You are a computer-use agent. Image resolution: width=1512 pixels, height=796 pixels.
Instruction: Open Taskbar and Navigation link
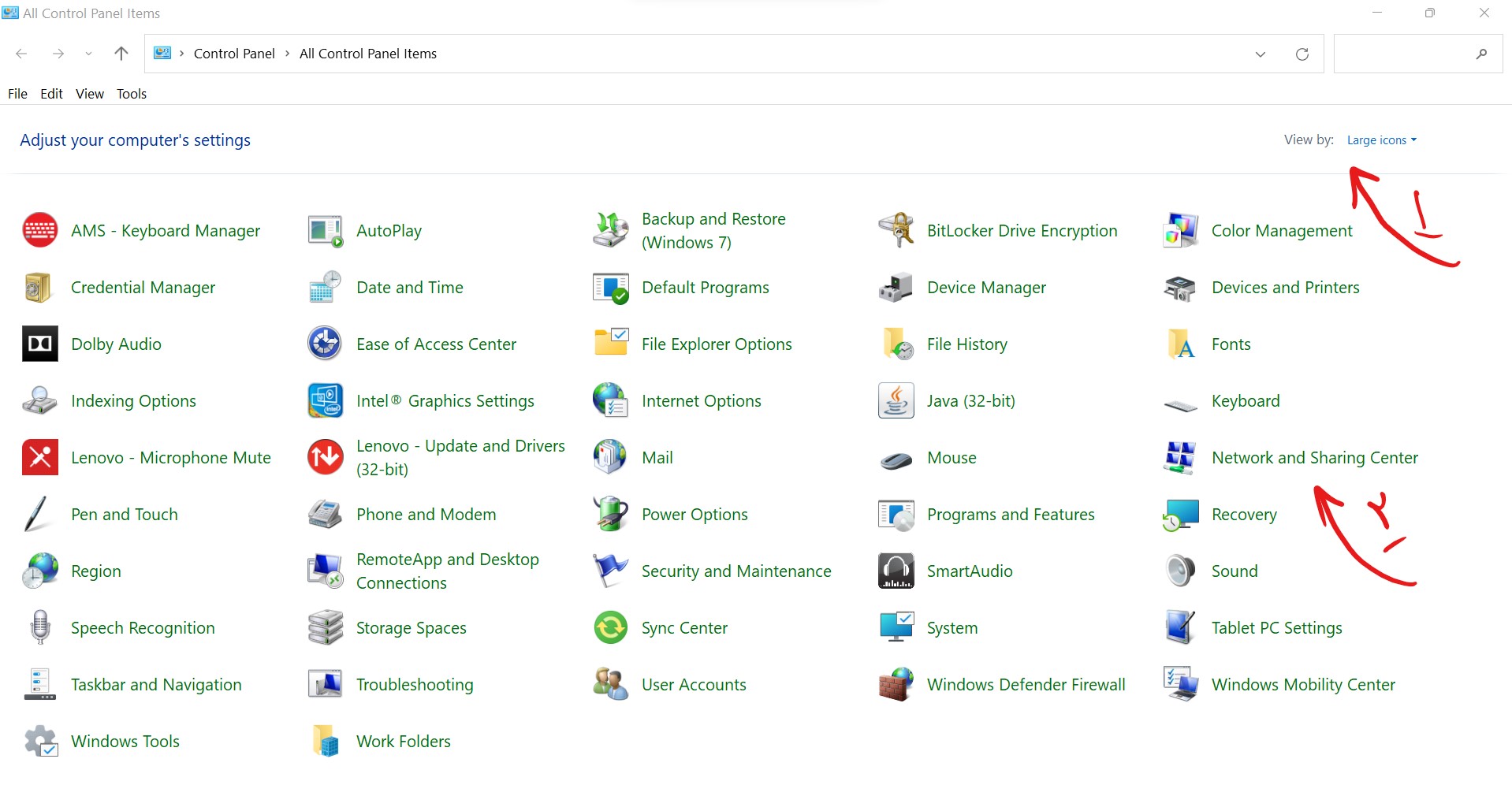click(156, 685)
